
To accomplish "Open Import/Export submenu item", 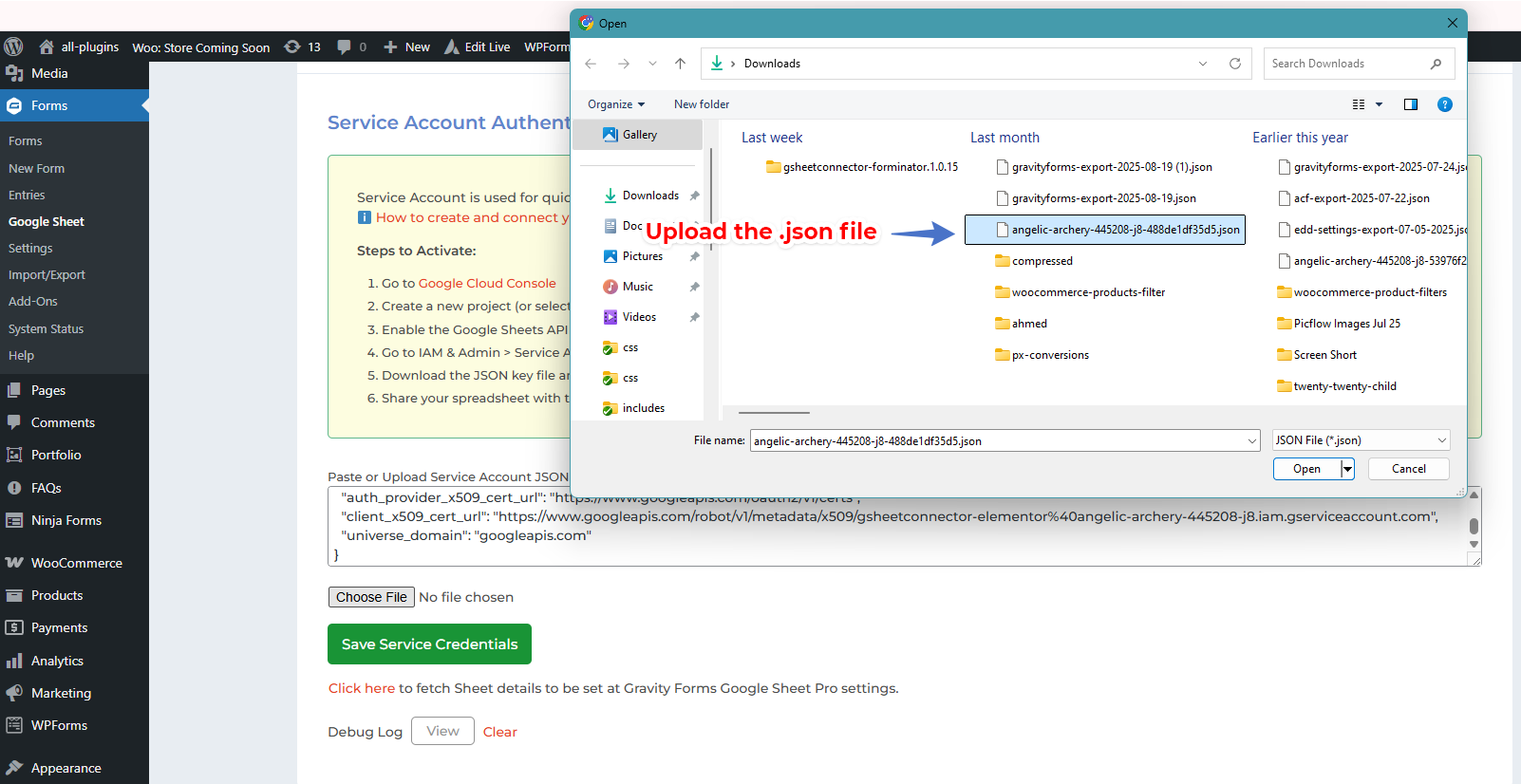I will click(x=47, y=274).
